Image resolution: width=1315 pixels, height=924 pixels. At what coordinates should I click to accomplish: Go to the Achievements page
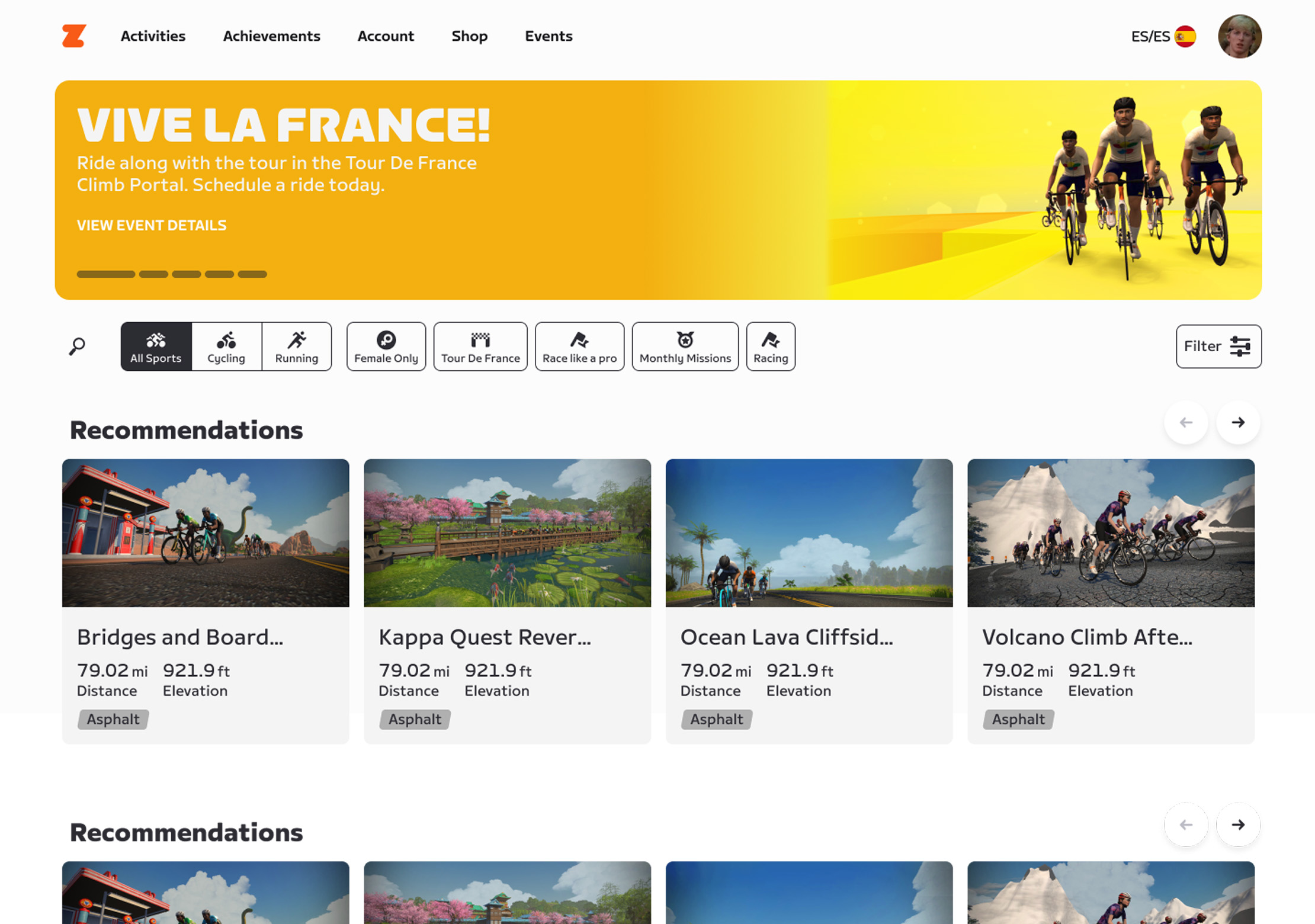pyautogui.click(x=271, y=36)
